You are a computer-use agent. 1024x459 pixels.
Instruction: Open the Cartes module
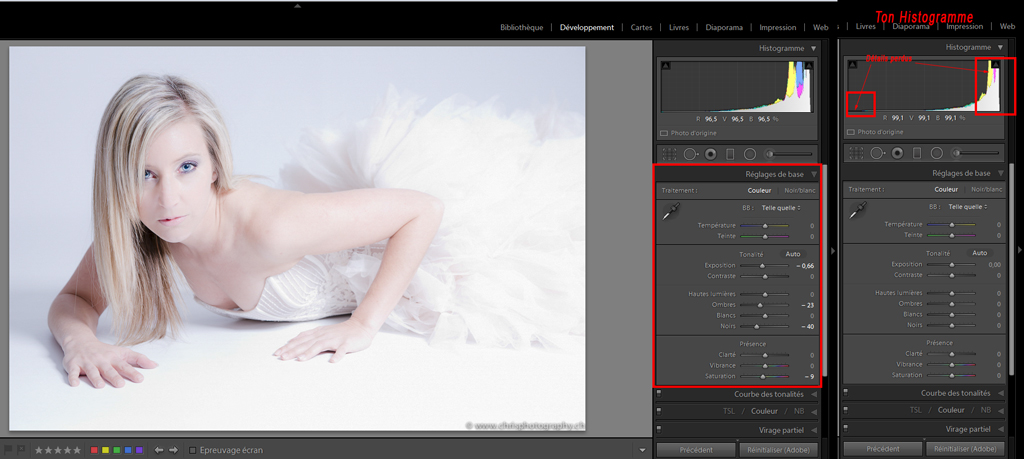[641, 27]
